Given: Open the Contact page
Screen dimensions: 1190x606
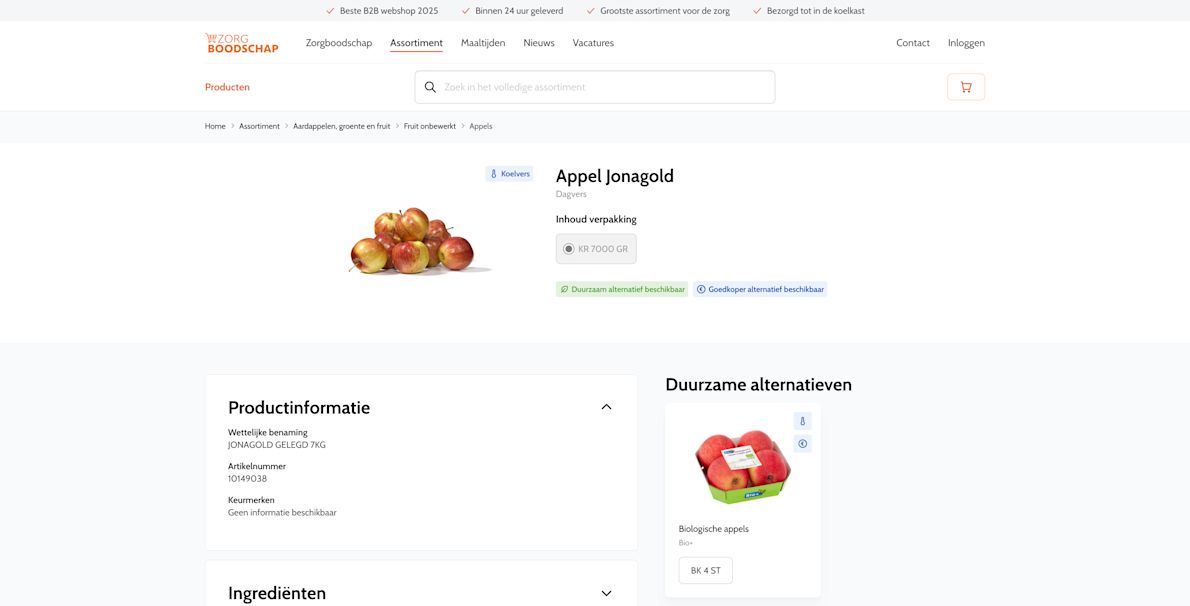Looking at the screenshot, I should (911, 42).
